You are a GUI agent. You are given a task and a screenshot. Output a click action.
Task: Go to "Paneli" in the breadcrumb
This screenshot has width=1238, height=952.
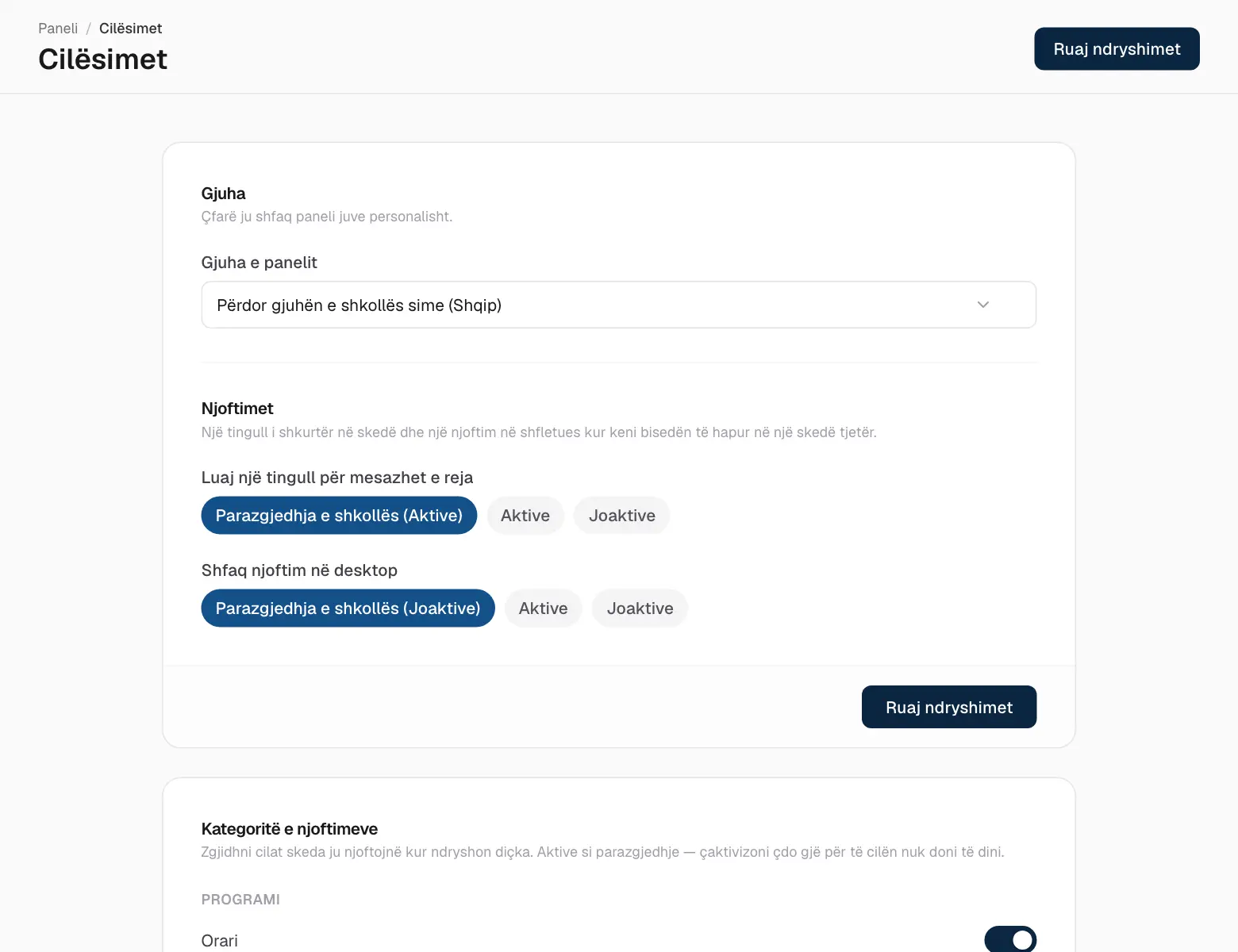click(58, 29)
